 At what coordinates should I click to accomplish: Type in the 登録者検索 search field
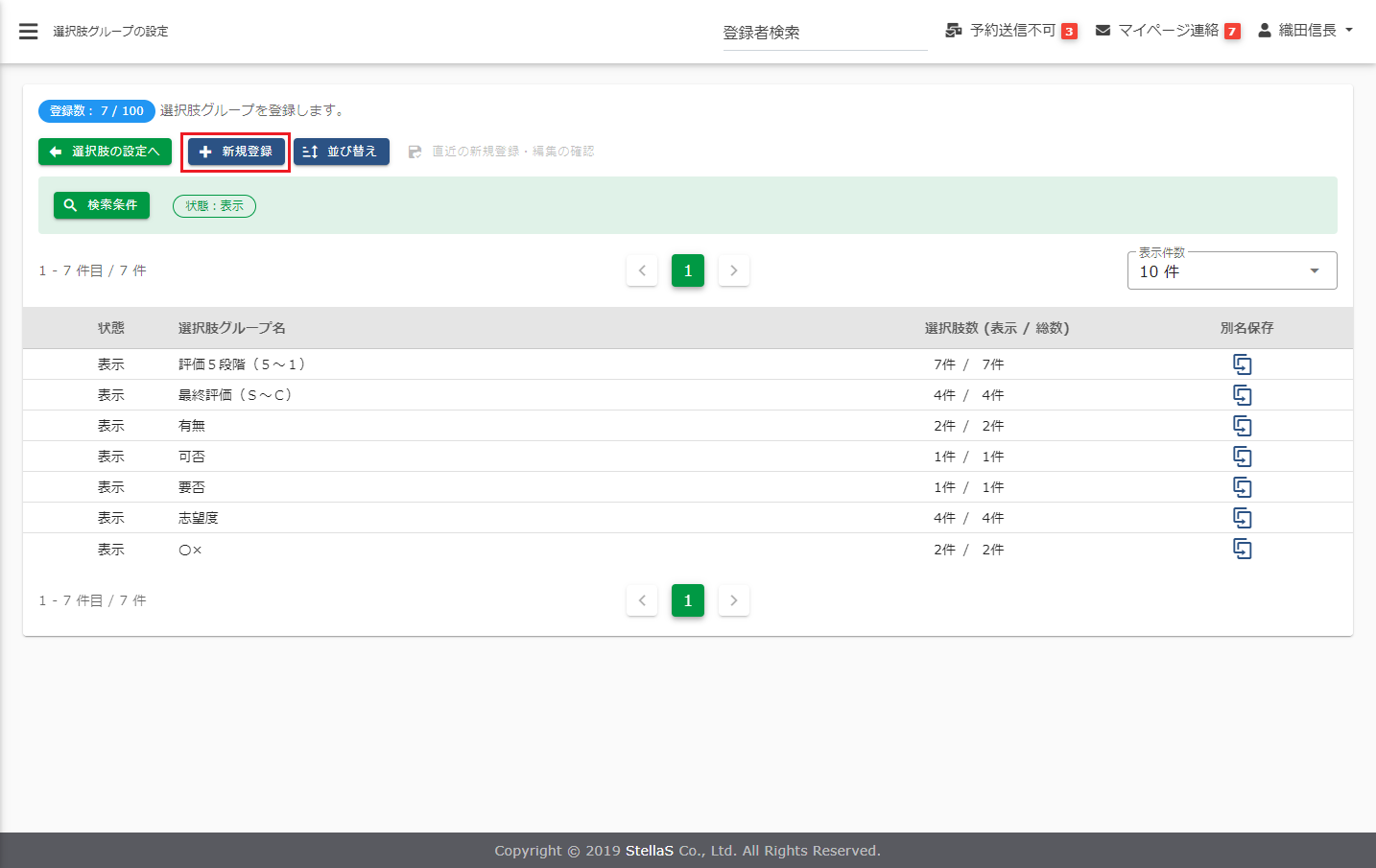click(824, 33)
